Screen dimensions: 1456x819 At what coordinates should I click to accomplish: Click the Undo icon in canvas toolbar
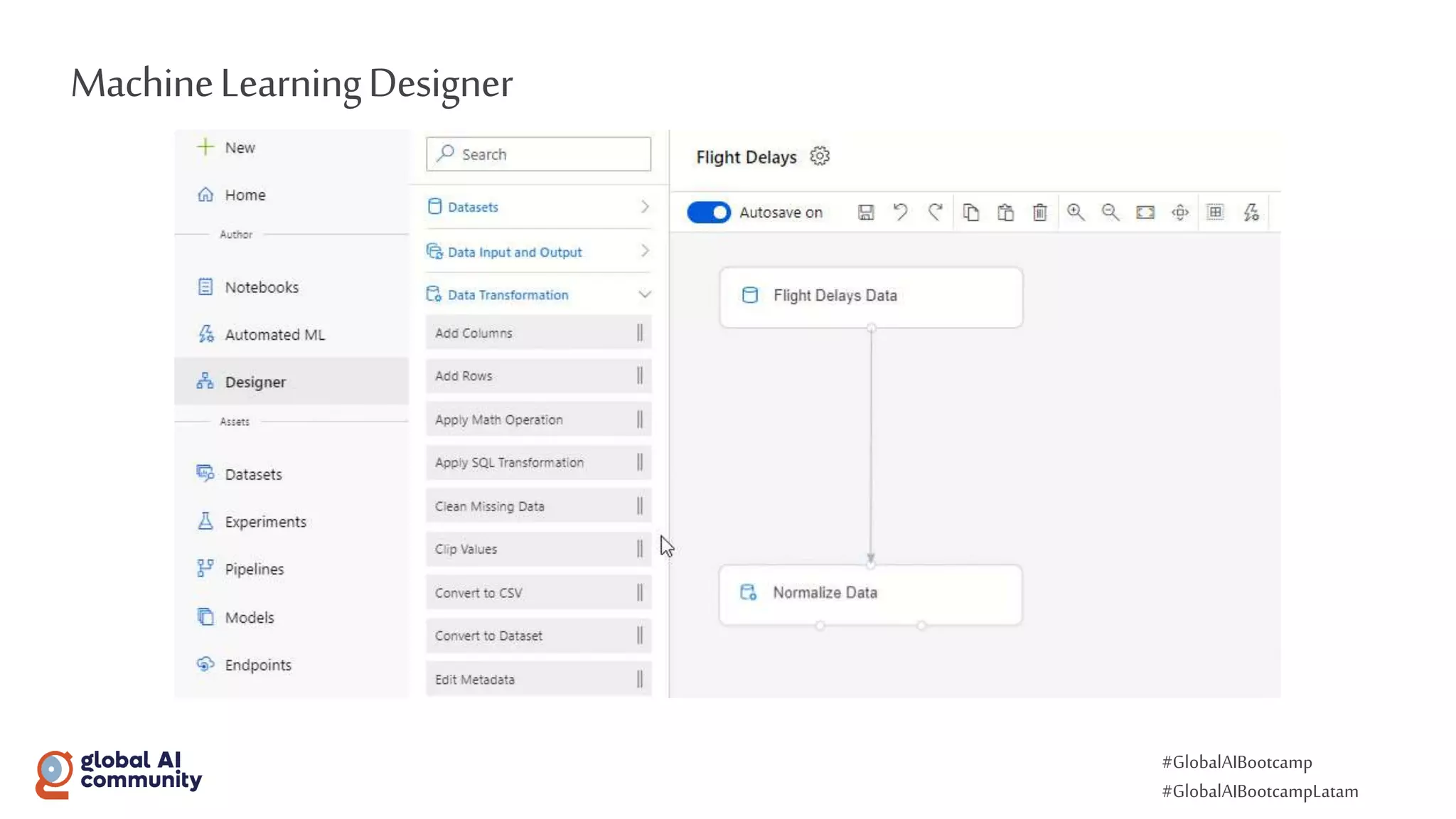pos(900,213)
